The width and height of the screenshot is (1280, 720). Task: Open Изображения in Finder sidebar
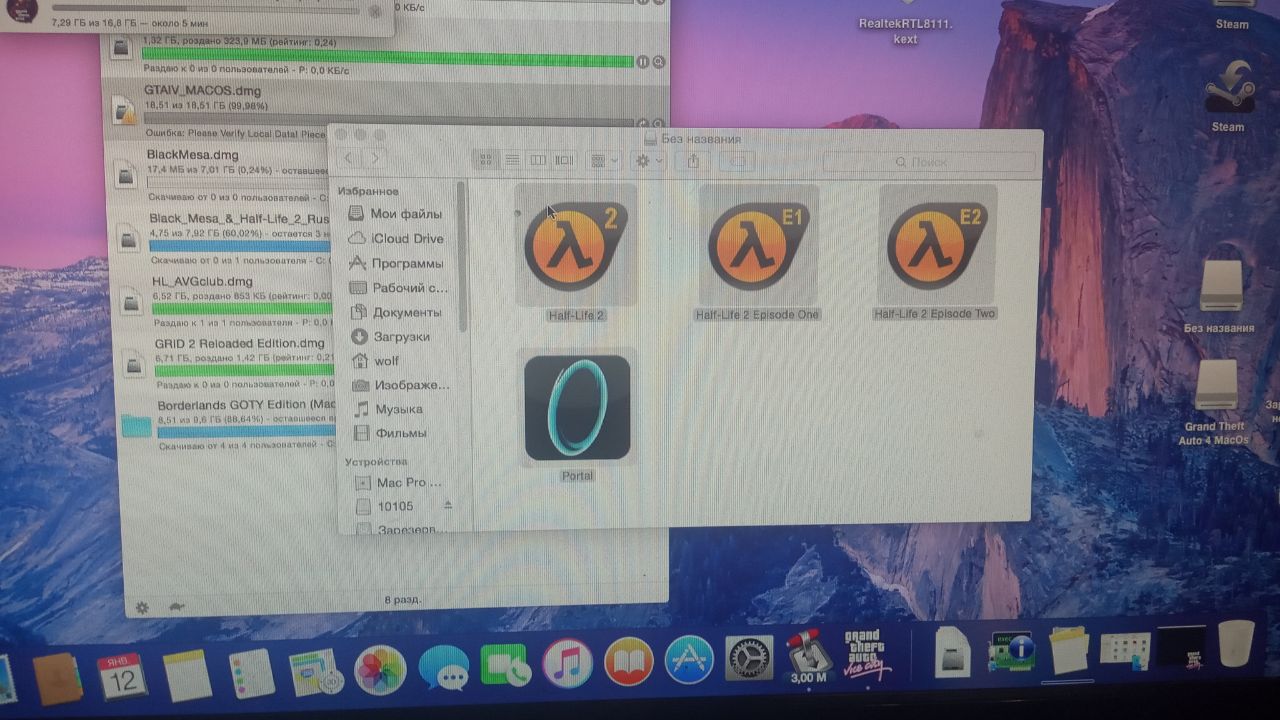400,385
